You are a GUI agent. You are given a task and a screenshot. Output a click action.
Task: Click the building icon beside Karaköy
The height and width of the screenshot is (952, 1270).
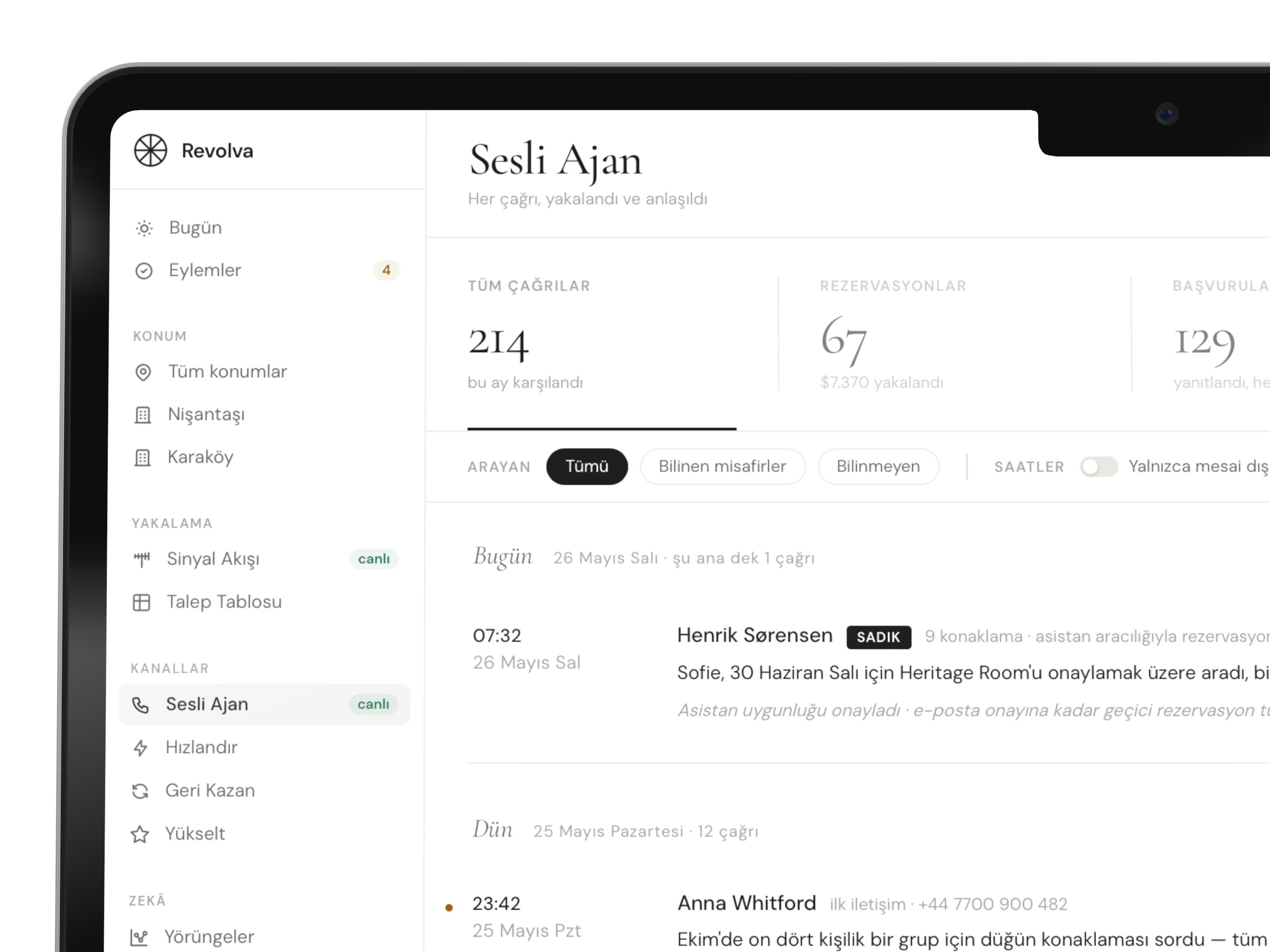(142, 458)
